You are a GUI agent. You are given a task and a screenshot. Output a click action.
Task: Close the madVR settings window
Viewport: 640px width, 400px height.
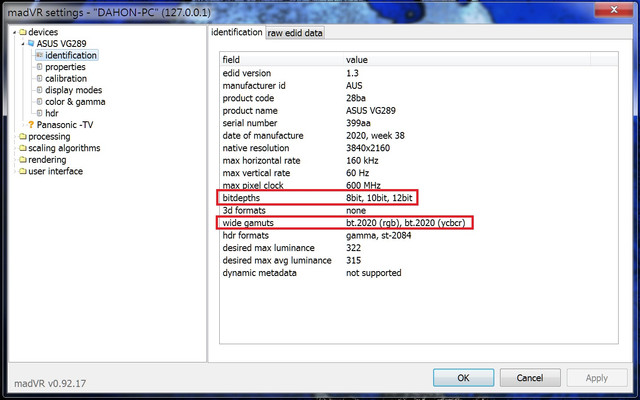(x=613, y=10)
